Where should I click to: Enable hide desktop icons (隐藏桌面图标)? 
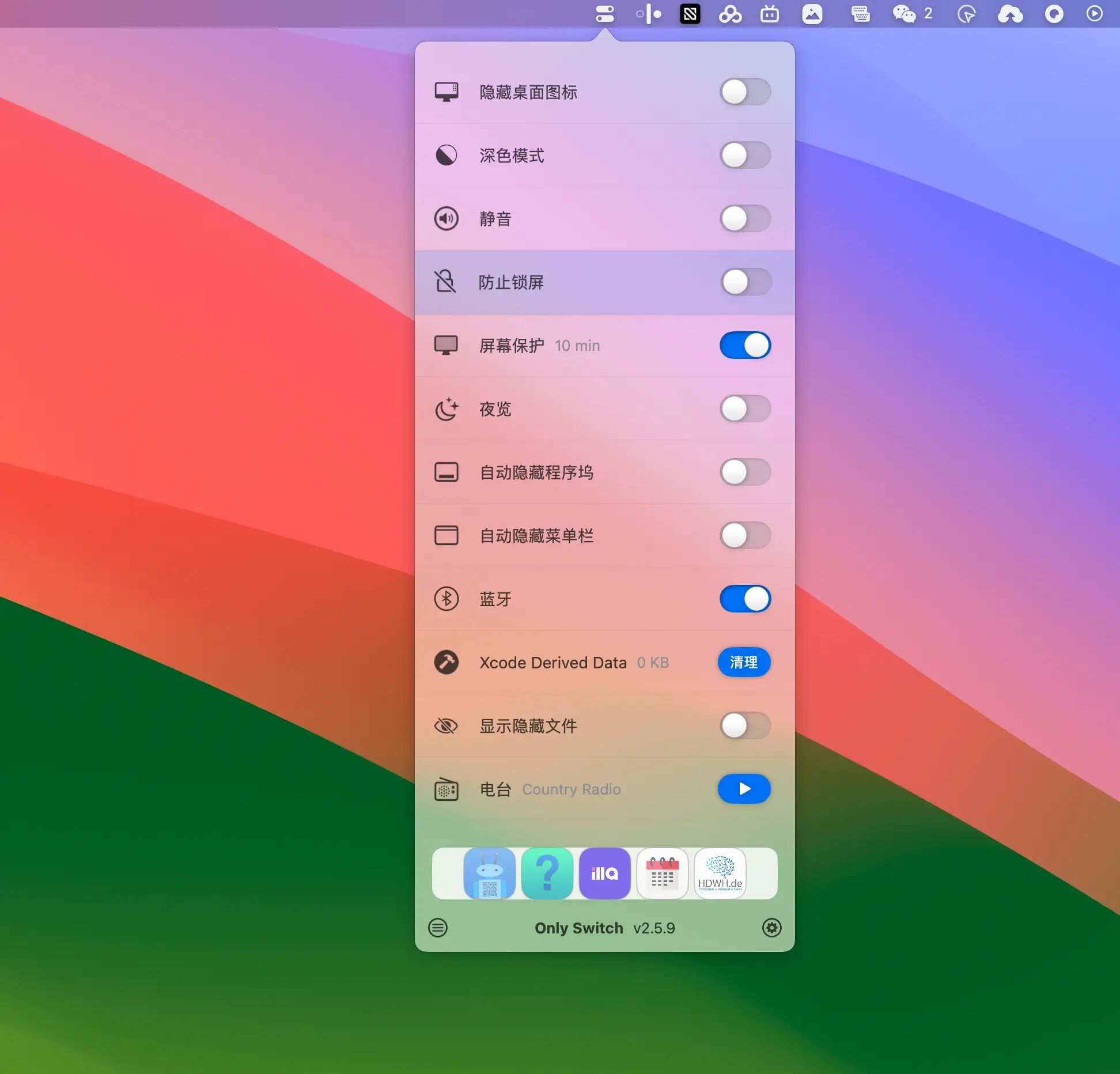(x=745, y=92)
